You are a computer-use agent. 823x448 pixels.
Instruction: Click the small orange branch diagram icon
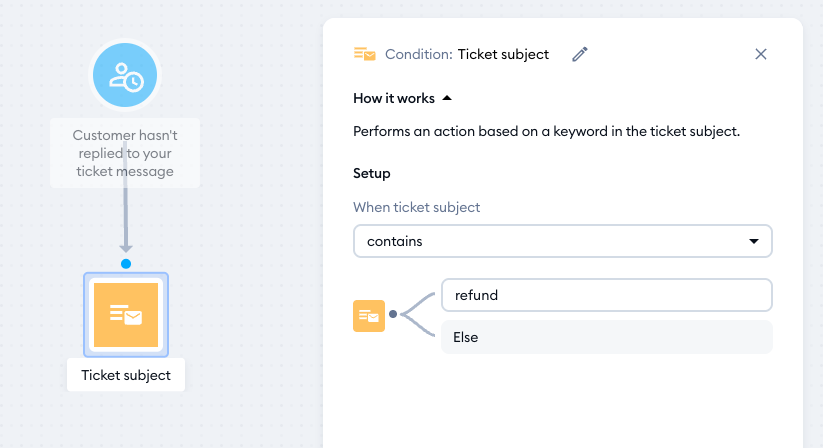369,316
